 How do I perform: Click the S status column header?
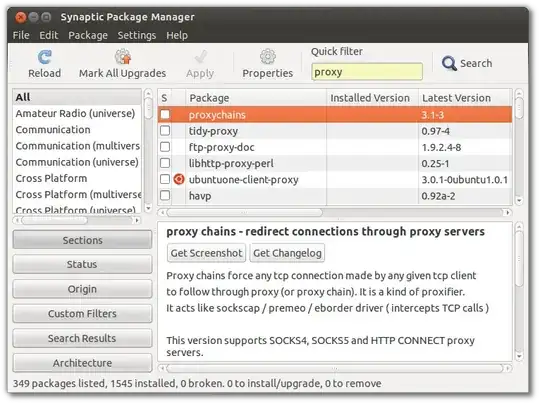click(165, 98)
